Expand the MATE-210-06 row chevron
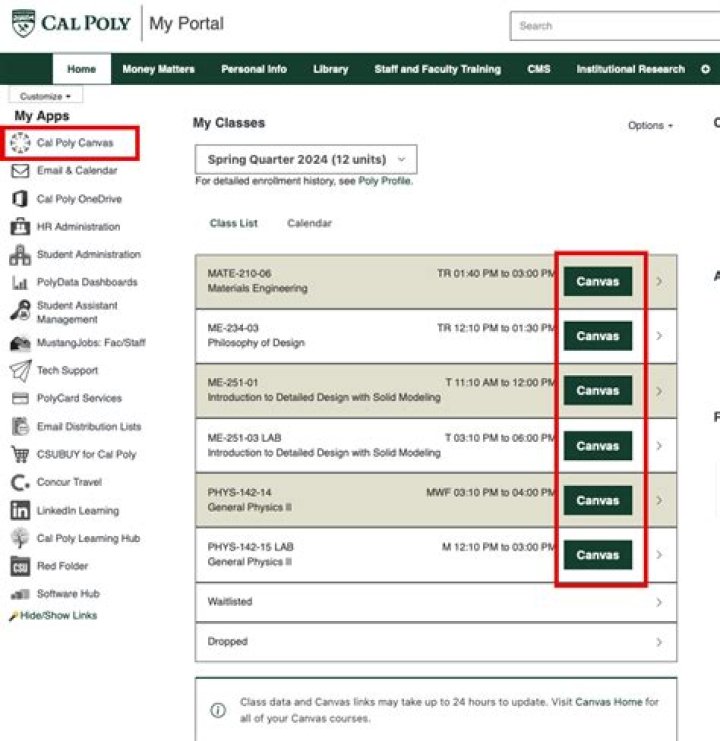This screenshot has height=741, width=720. 660,282
